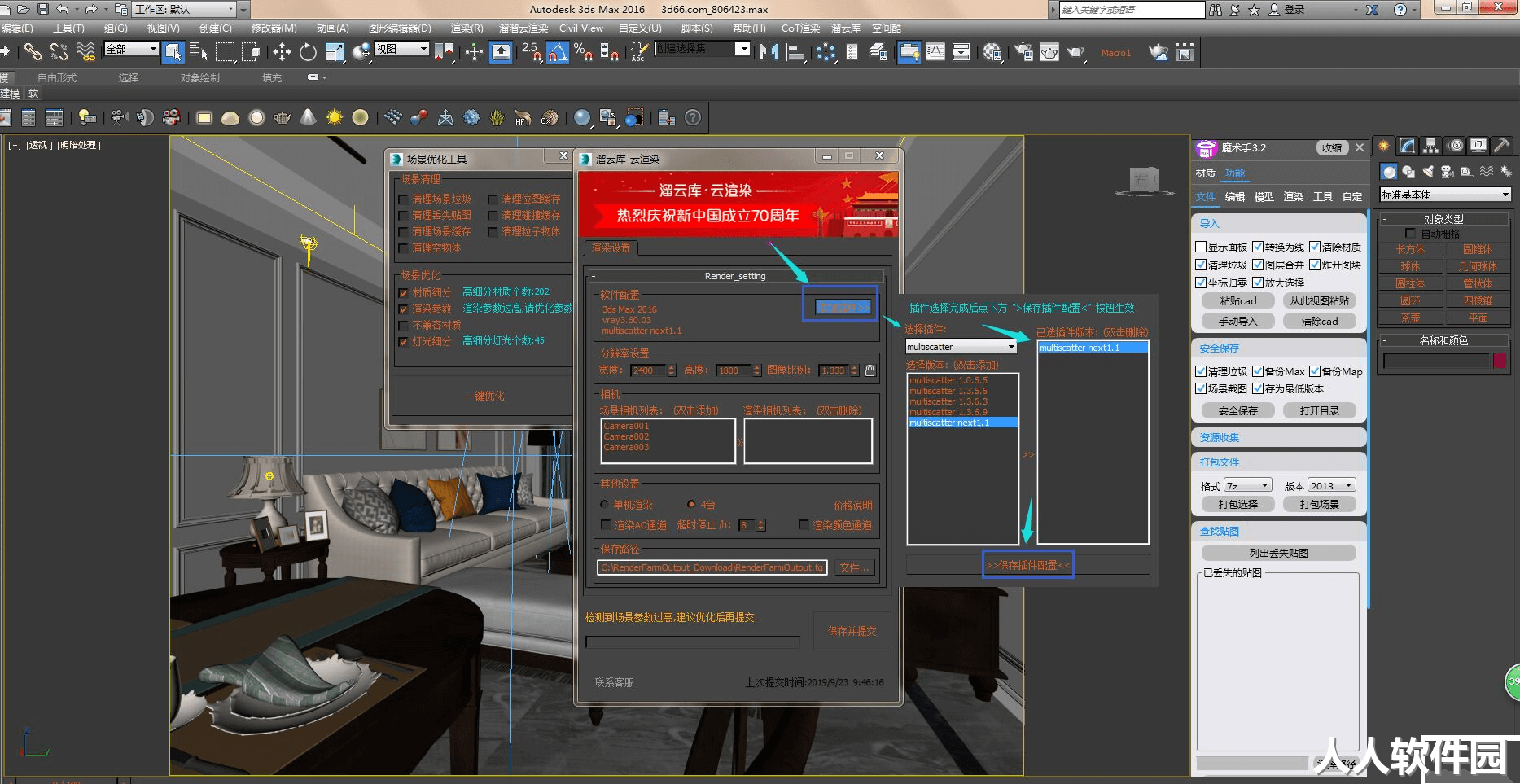The height and width of the screenshot is (784, 1520).
Task: Open the 格式 7z dropdown
Action: [1247, 486]
